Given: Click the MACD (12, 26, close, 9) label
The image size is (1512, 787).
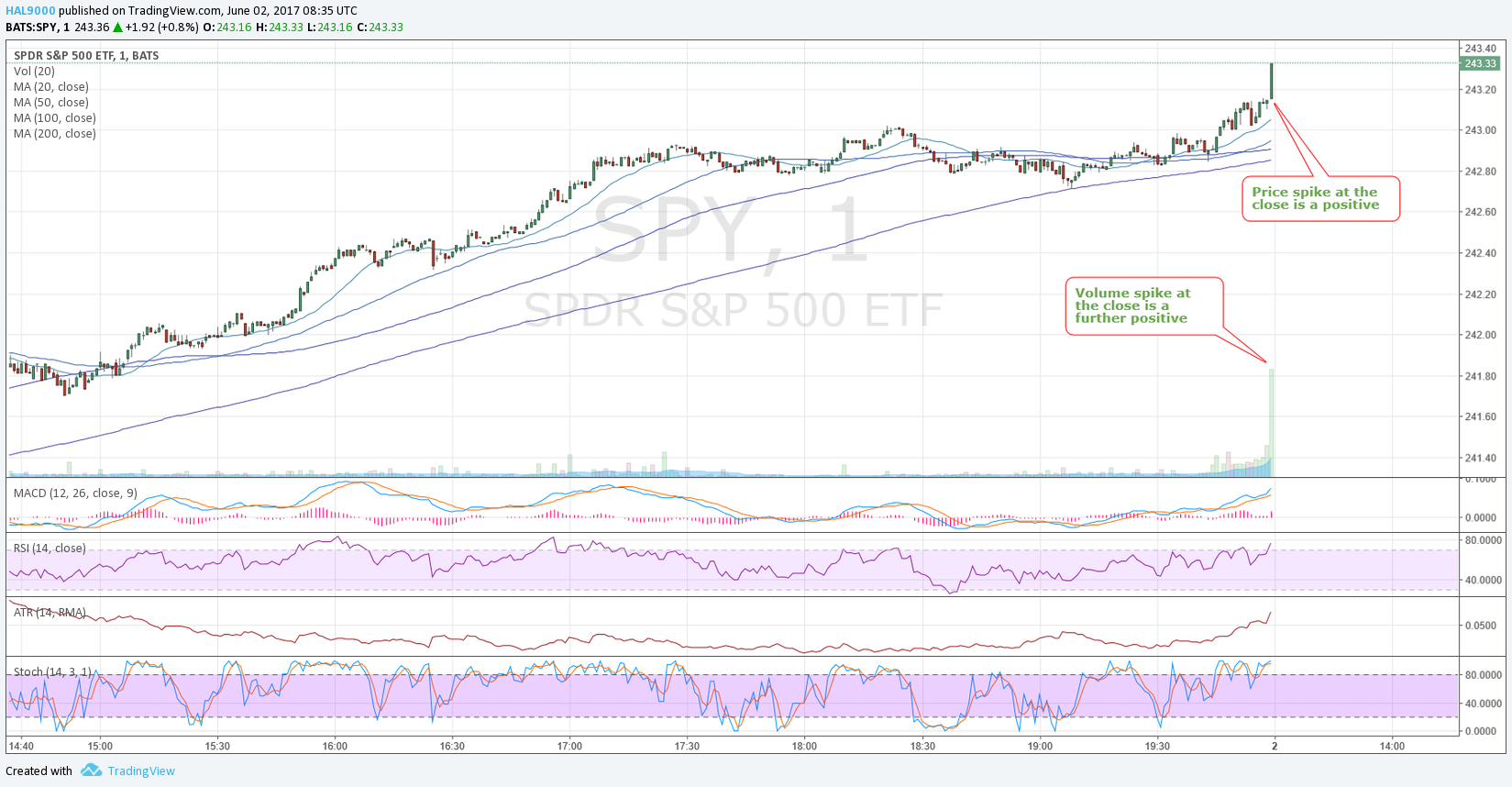Looking at the screenshot, I should pyautogui.click(x=75, y=493).
